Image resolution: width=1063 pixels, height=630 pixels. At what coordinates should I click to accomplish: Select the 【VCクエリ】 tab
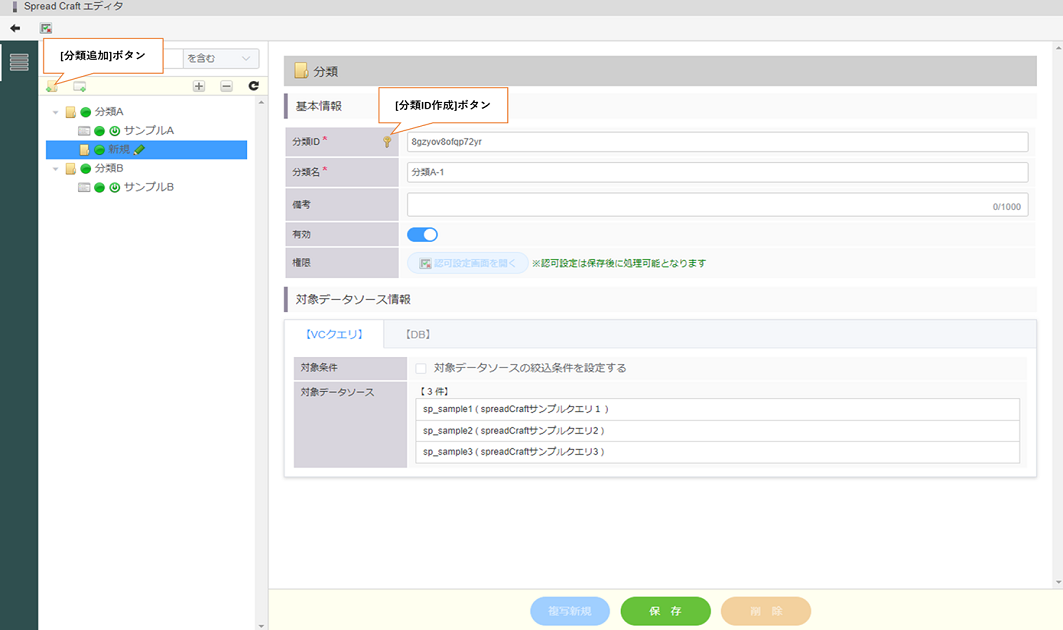(333, 334)
